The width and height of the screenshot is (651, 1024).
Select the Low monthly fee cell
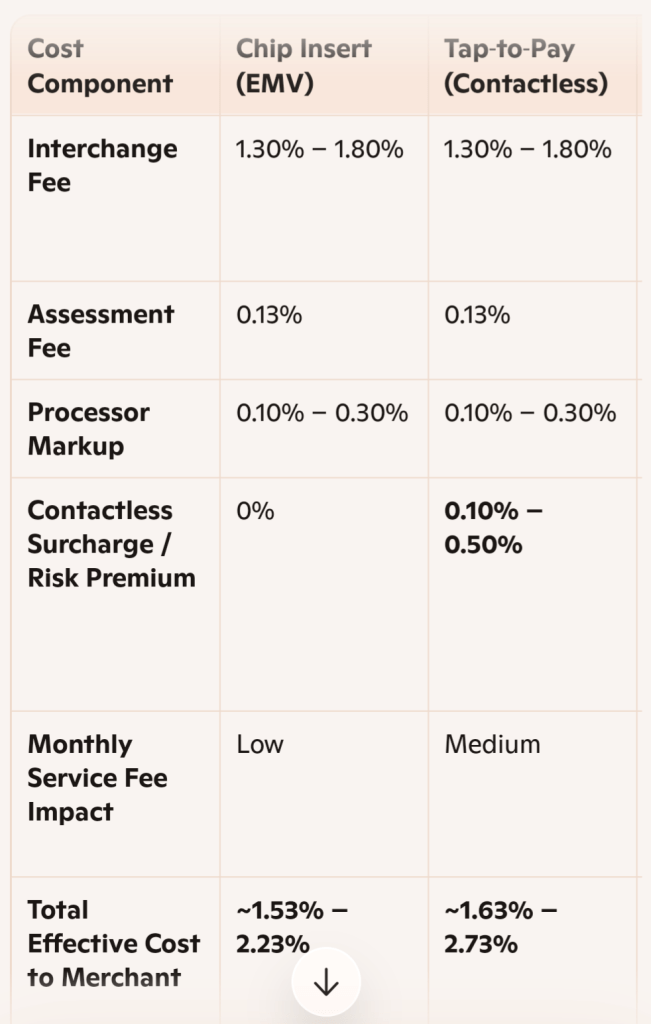[260, 745]
